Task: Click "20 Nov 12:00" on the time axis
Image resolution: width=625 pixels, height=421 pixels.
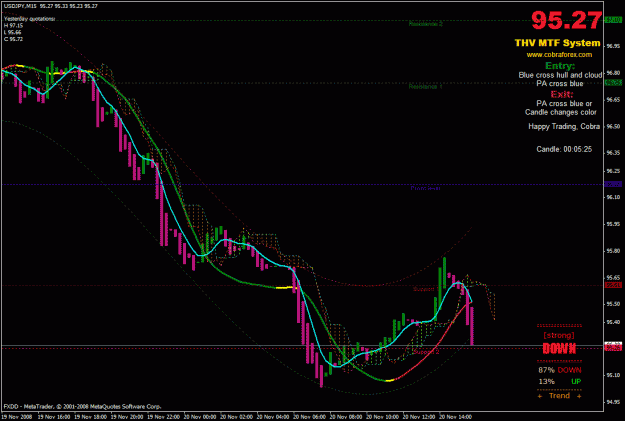Action: pyautogui.click(x=419, y=417)
